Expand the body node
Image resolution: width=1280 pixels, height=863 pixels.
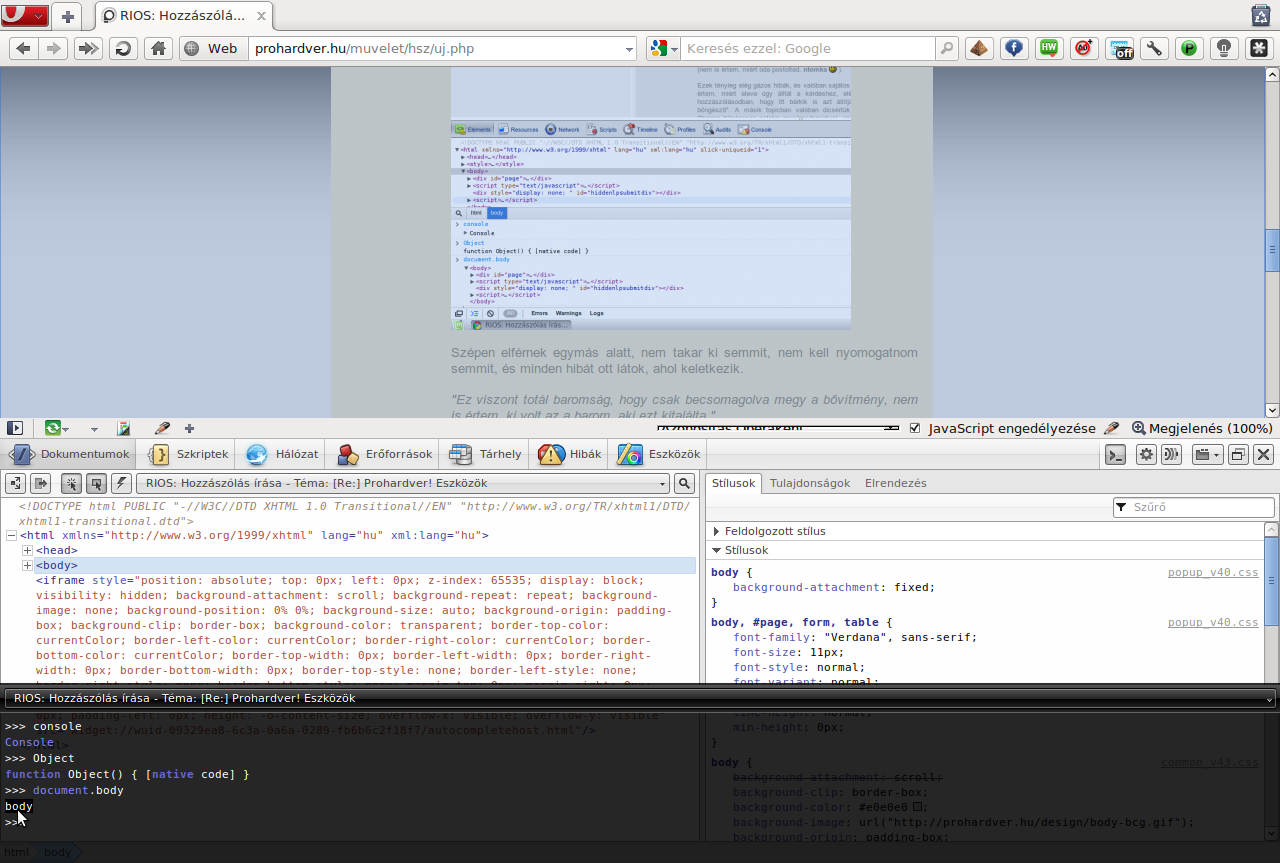tap(27, 566)
